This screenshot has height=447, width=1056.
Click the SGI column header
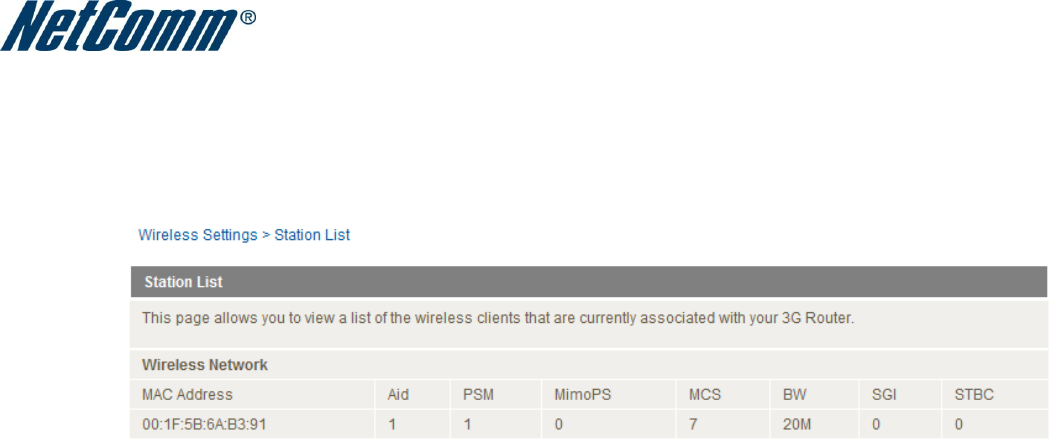pyautogui.click(x=884, y=395)
